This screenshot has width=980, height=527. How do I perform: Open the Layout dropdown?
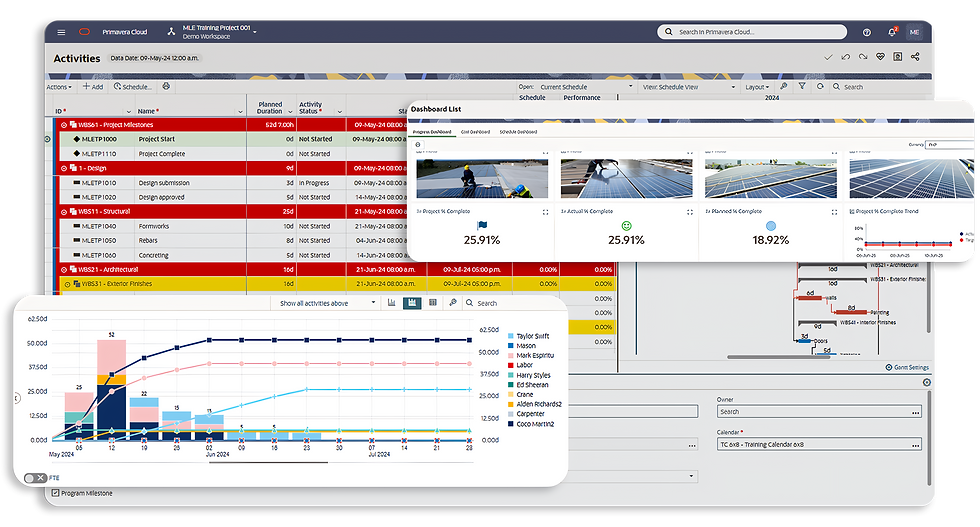(757, 87)
